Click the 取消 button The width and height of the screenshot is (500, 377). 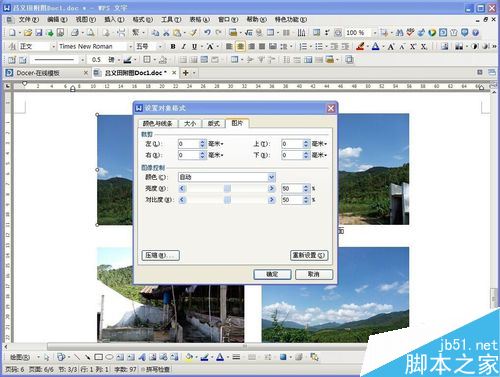click(313, 274)
